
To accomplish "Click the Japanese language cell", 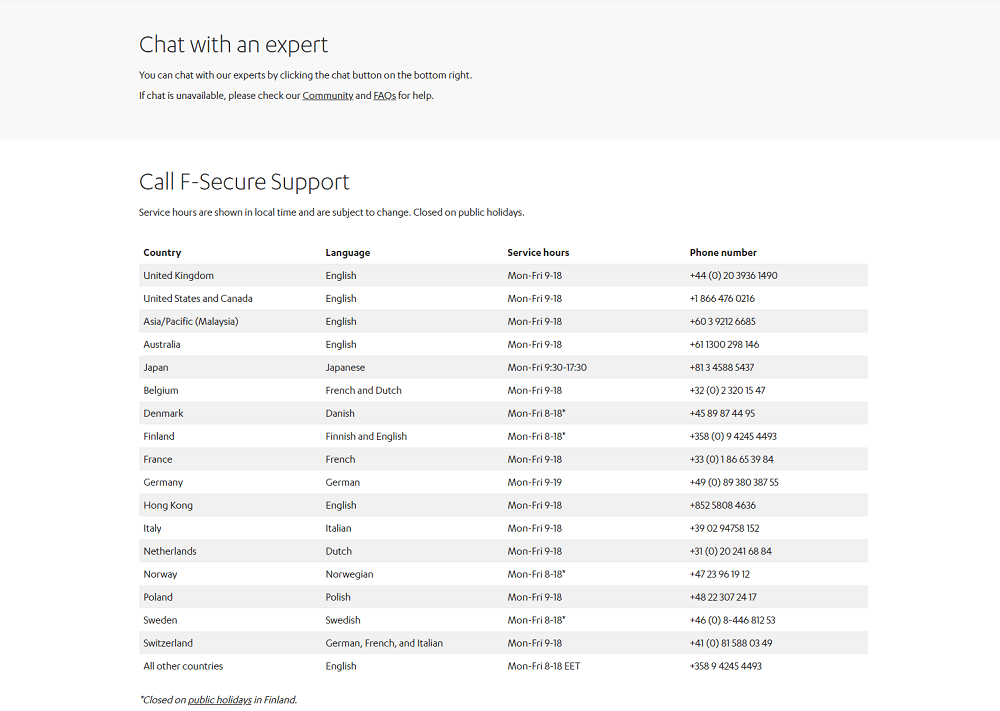I will point(345,367).
